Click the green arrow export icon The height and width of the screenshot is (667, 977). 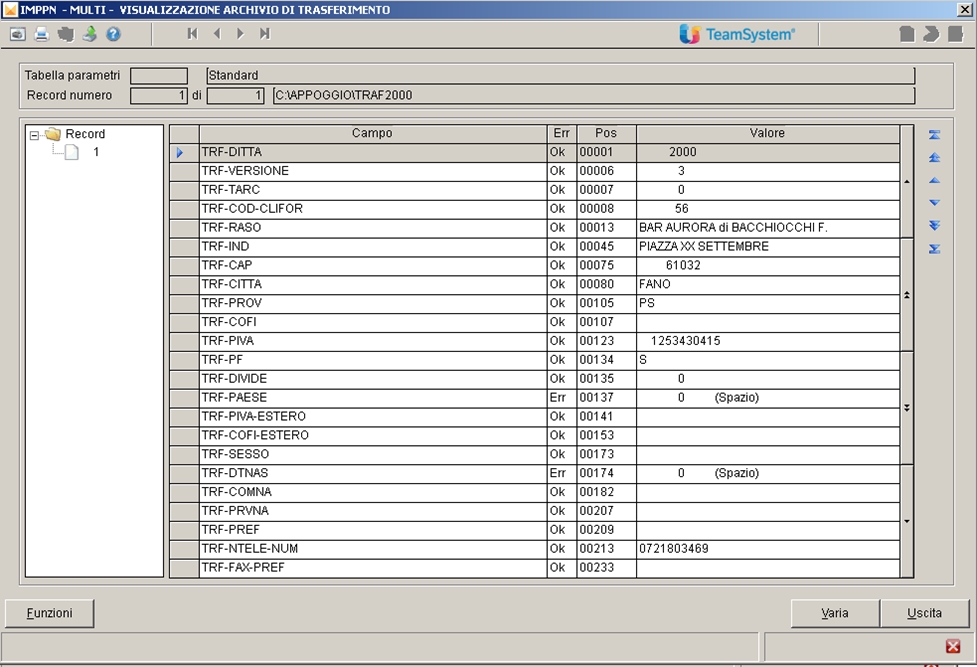[90, 34]
